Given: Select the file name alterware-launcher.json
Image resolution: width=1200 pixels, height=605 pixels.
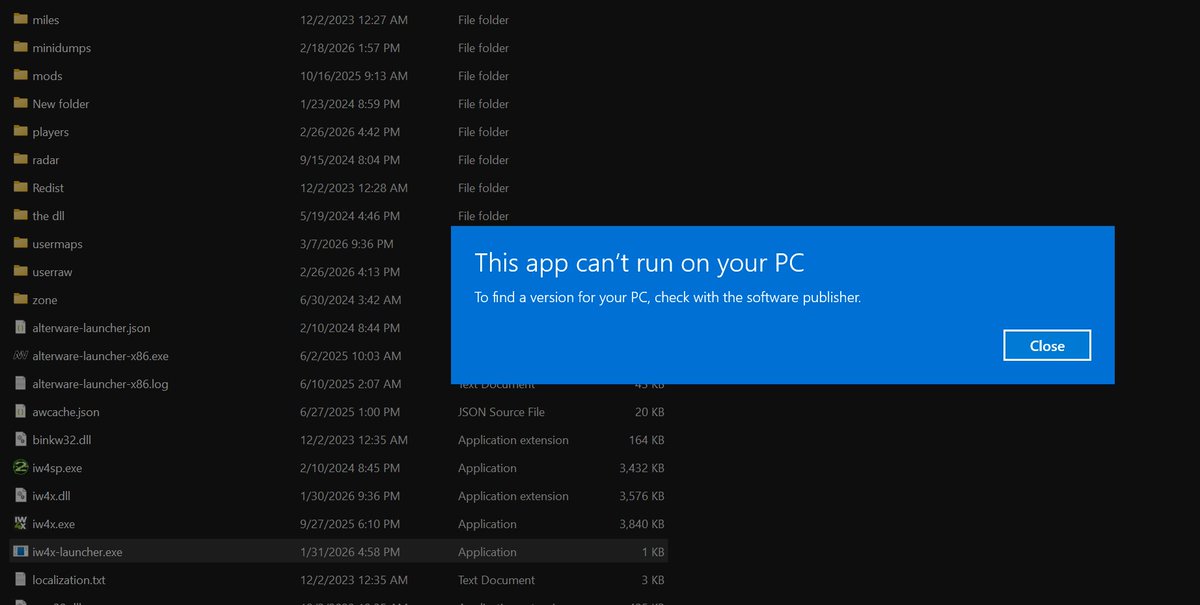Looking at the screenshot, I should (x=91, y=328).
